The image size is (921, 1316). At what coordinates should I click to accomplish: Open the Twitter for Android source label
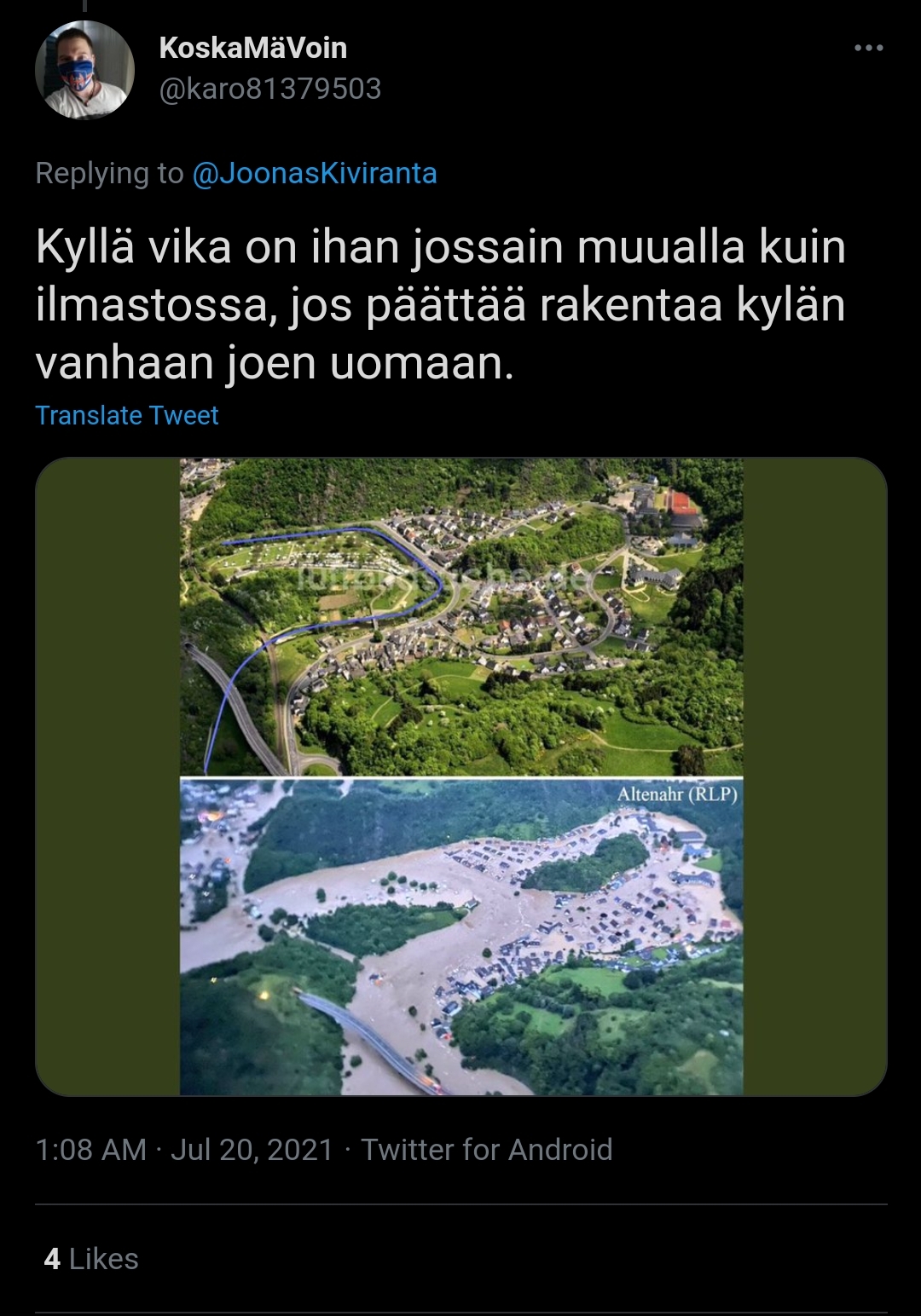(x=487, y=1150)
